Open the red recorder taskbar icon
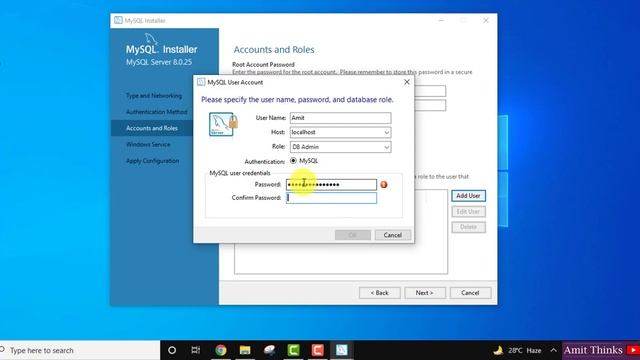This screenshot has height=360, width=640. pos(318,350)
